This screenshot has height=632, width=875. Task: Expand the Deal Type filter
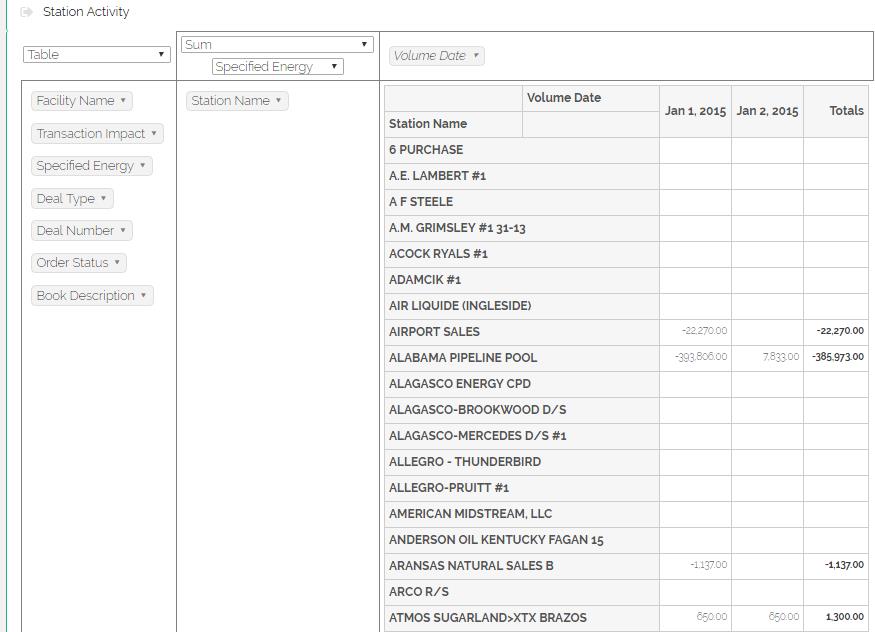point(103,199)
